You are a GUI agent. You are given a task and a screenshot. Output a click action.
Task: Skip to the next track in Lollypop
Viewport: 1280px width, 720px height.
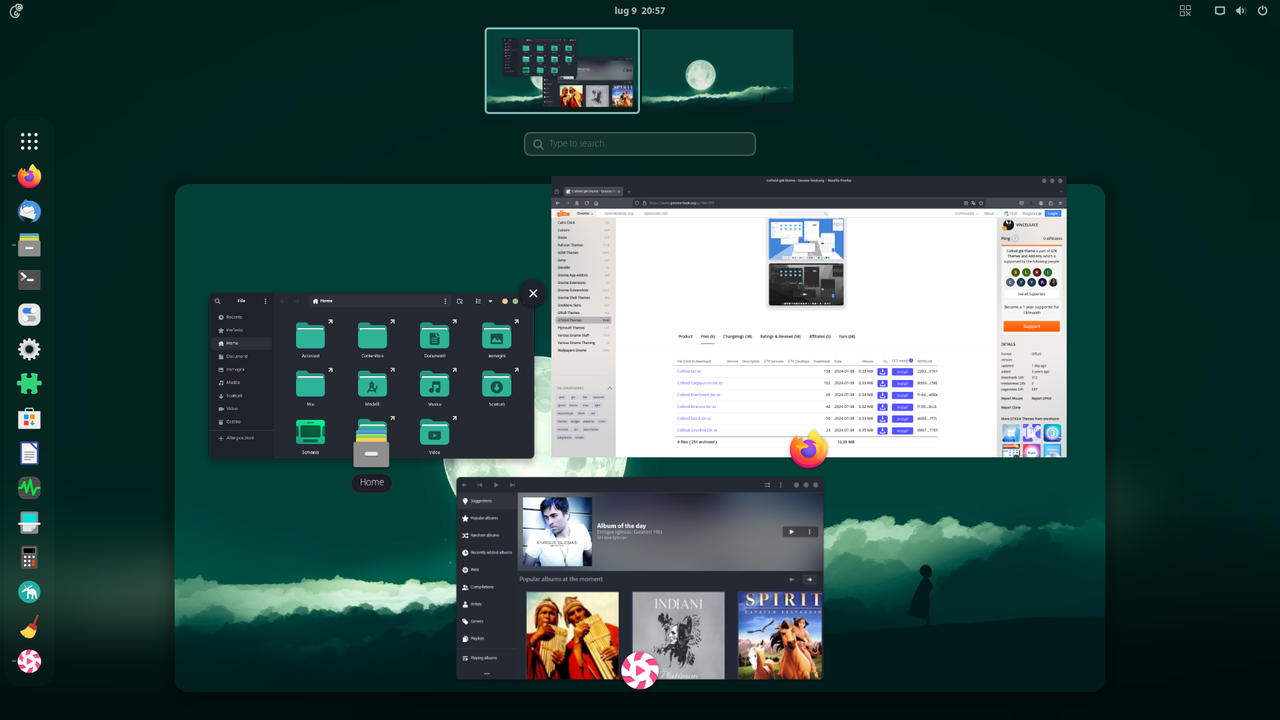tap(511, 485)
